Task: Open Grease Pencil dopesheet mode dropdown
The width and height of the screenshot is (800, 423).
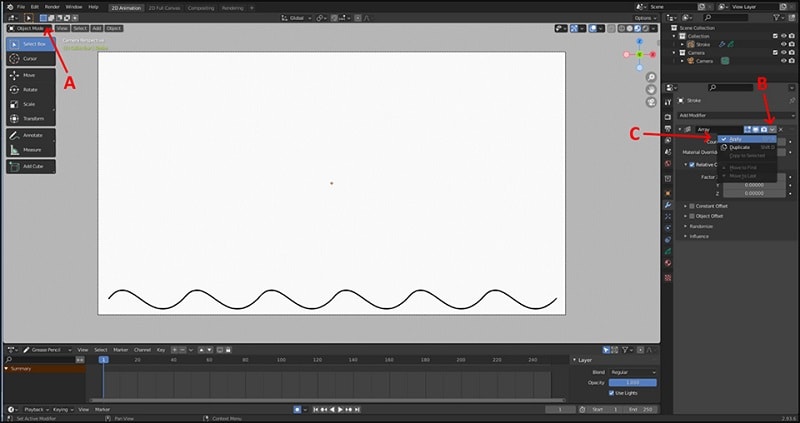Action: point(47,350)
